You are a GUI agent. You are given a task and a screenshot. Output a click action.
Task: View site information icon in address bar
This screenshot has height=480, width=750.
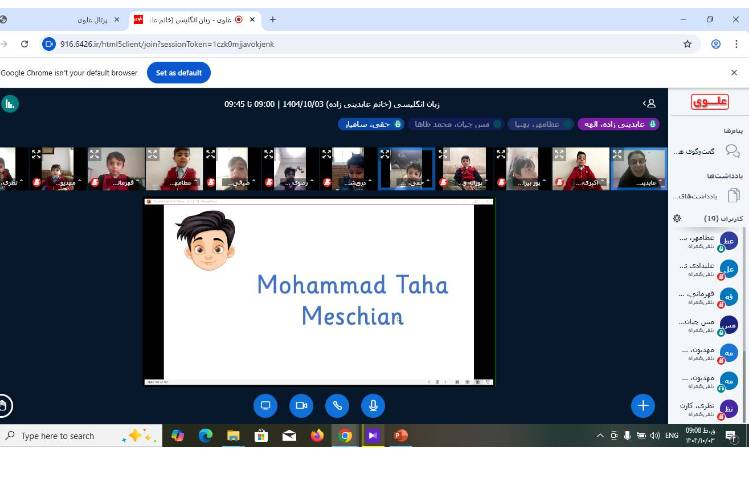(x=49, y=44)
